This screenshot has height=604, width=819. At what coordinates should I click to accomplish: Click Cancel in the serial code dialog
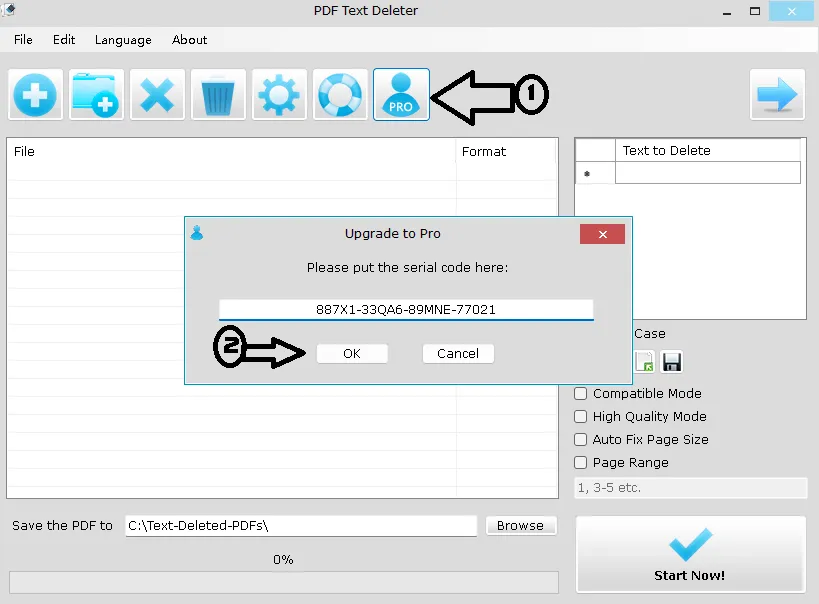coord(458,354)
